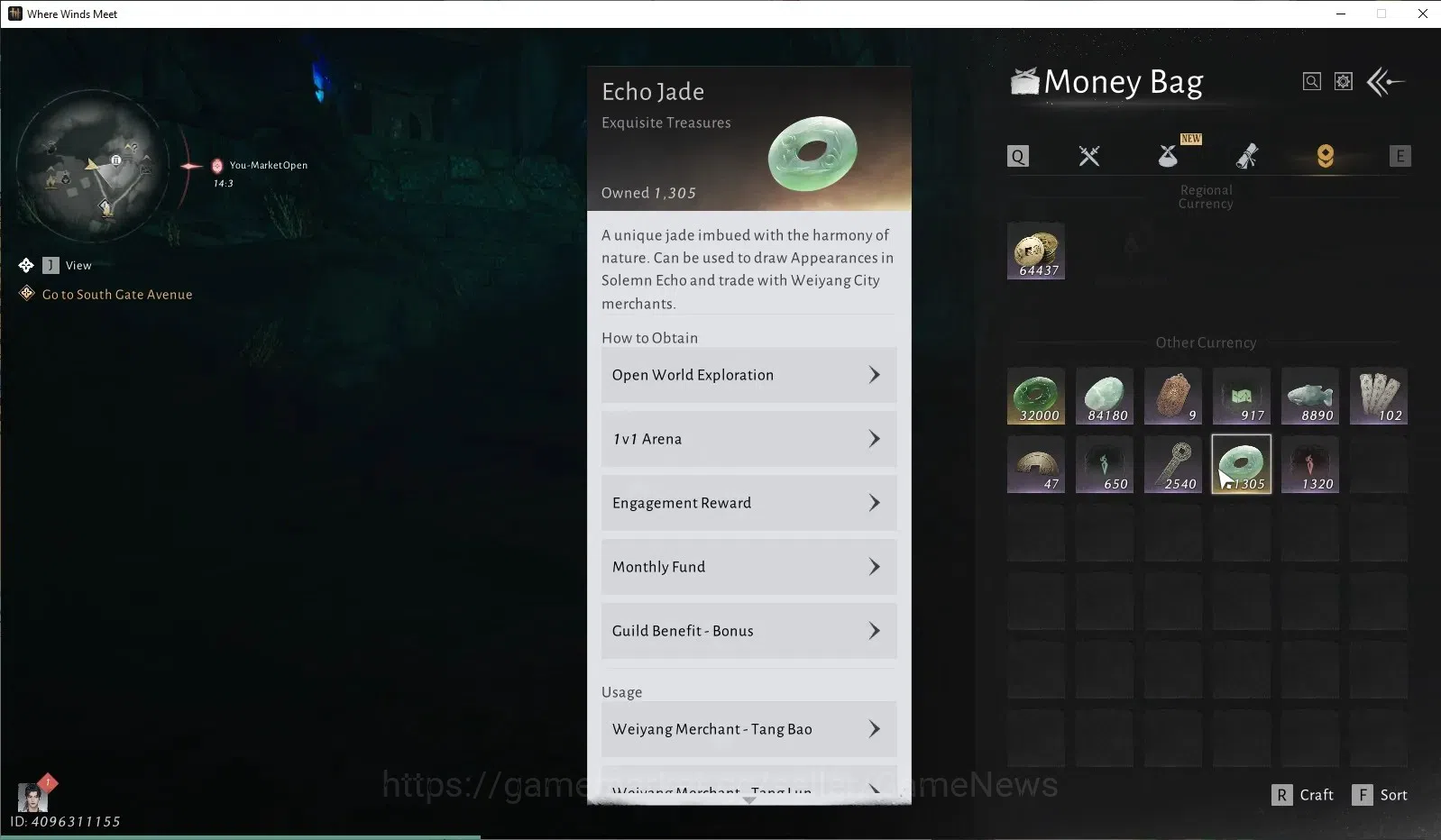Click the Regional Currency heading
This screenshot has width=1441, height=840.
tap(1206, 196)
